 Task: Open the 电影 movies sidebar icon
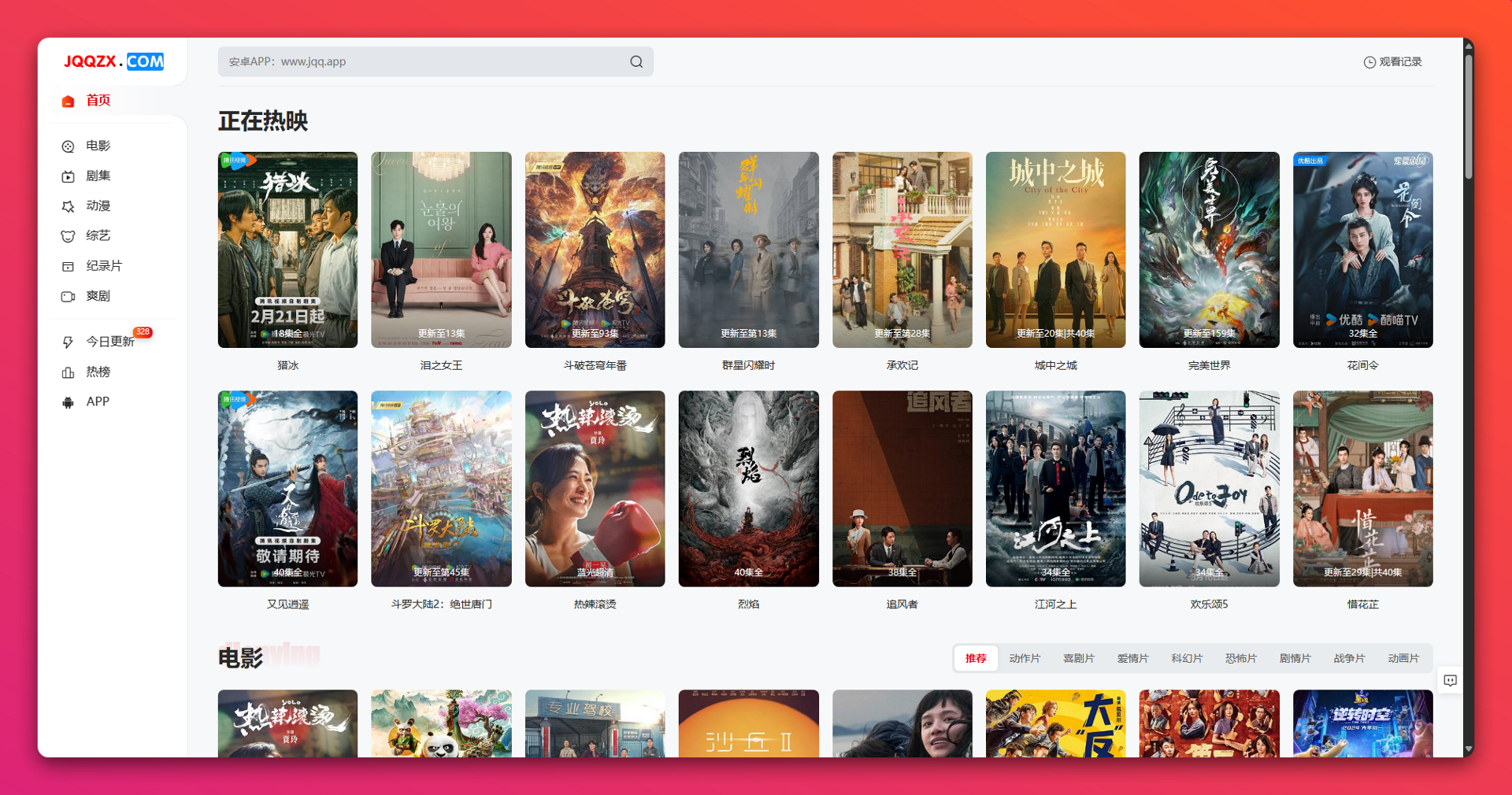[x=69, y=146]
